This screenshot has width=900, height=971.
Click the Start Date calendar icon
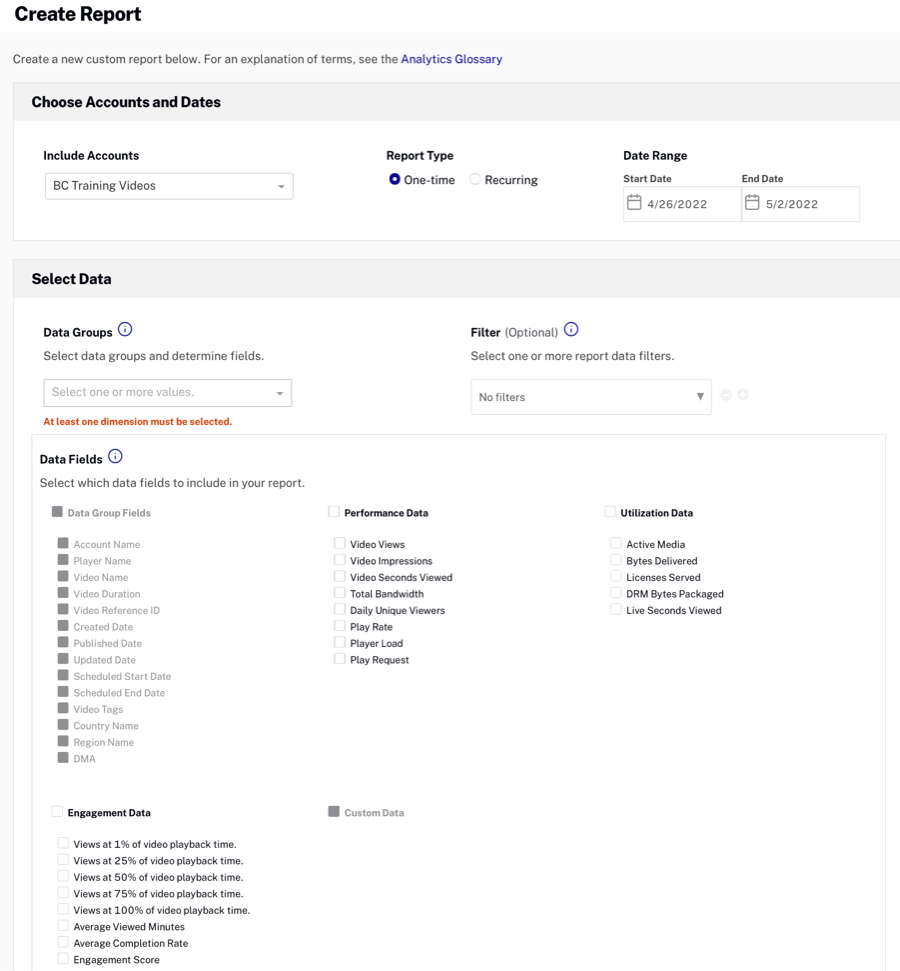pos(634,203)
